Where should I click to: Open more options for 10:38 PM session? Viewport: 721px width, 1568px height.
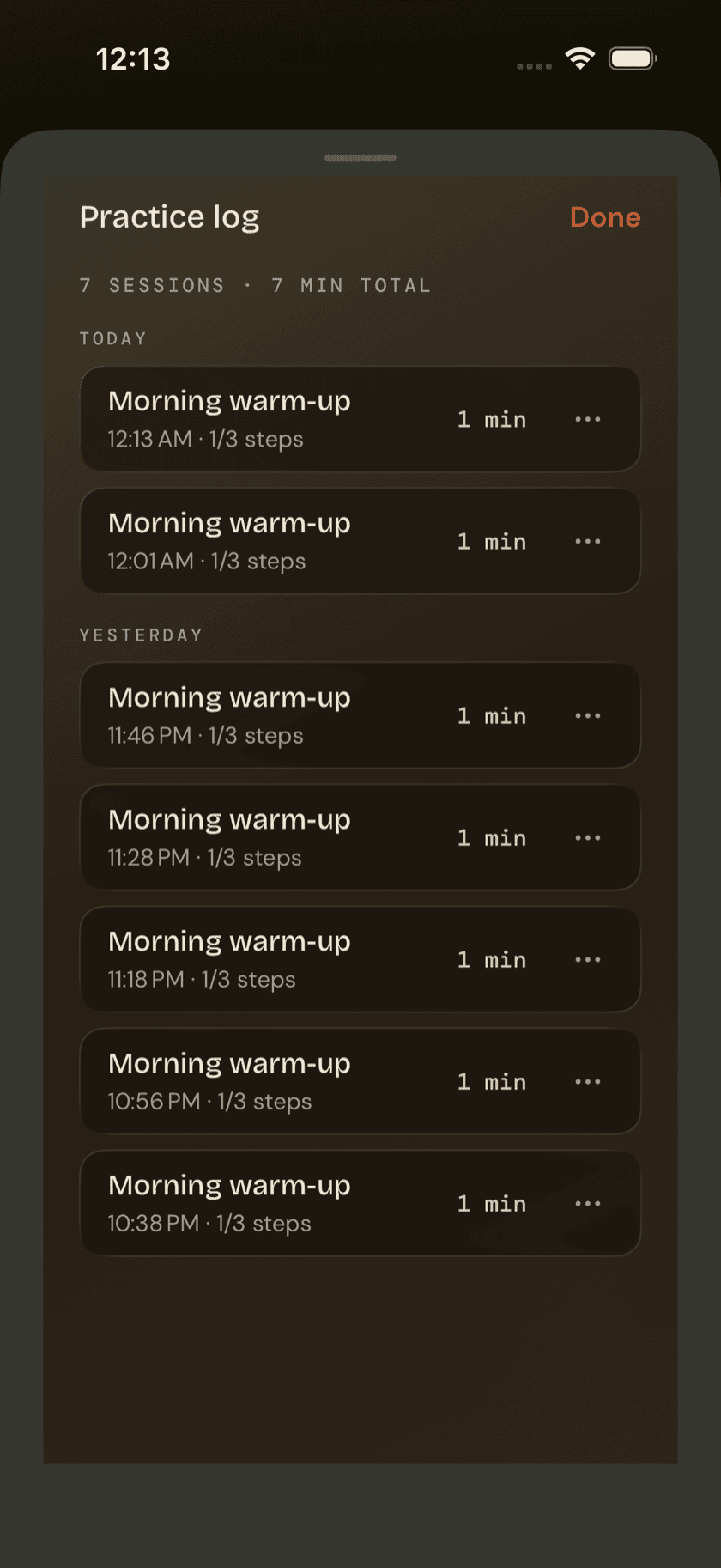588,1203
